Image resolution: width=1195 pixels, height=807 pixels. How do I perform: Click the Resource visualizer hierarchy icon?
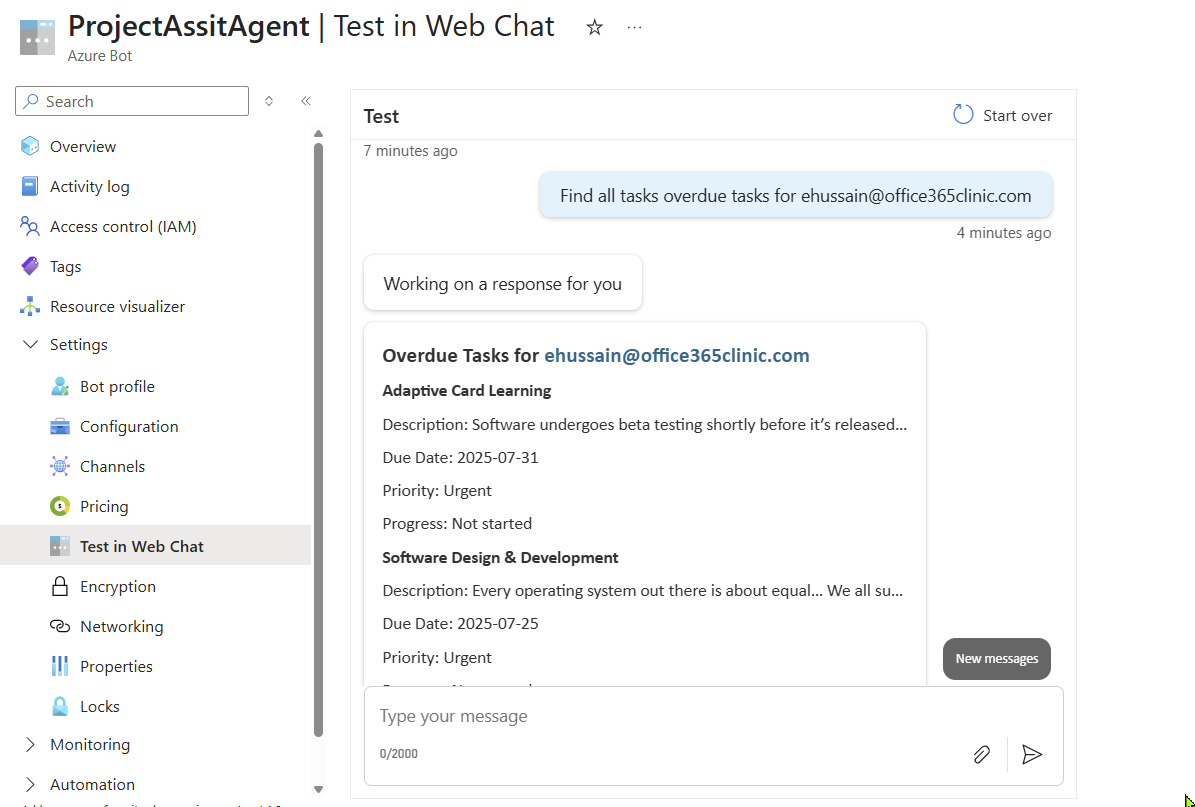30,306
